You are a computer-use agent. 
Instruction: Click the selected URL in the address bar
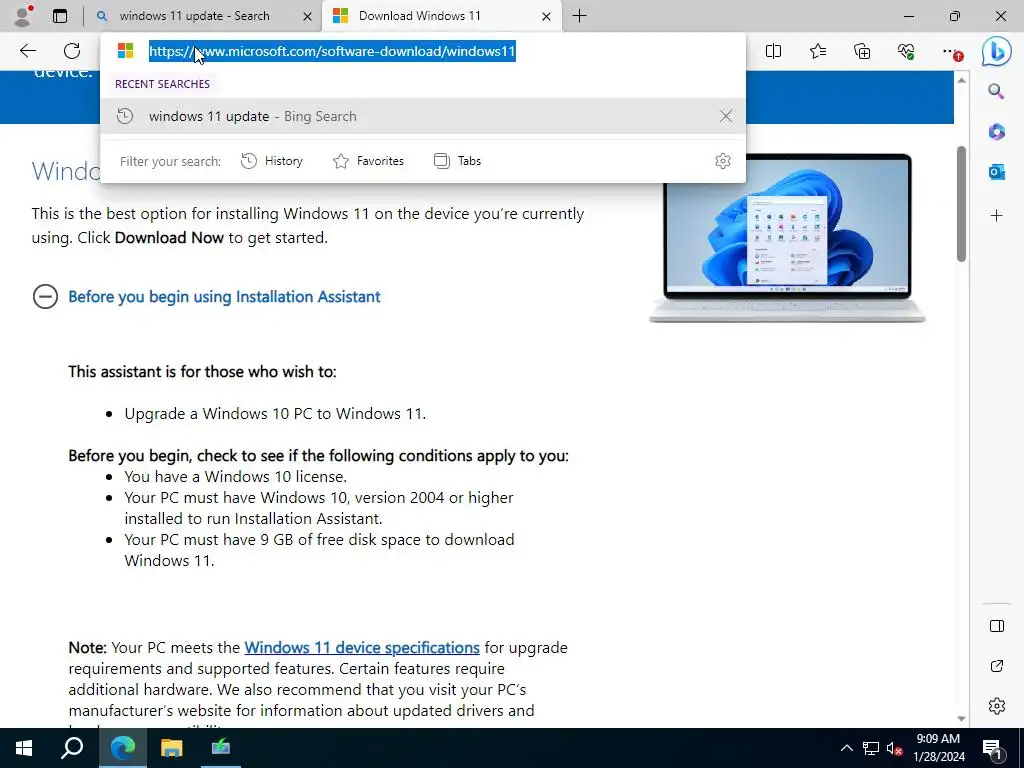pos(332,51)
